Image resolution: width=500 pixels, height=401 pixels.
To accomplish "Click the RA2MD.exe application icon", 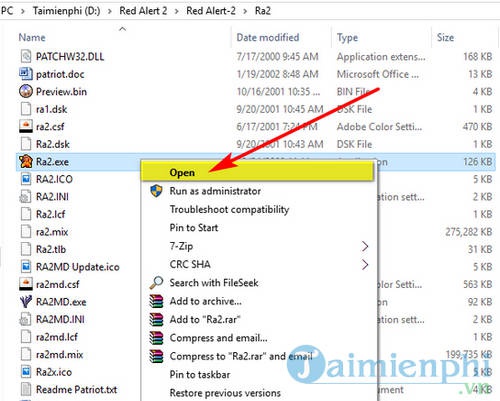I will click(26, 302).
